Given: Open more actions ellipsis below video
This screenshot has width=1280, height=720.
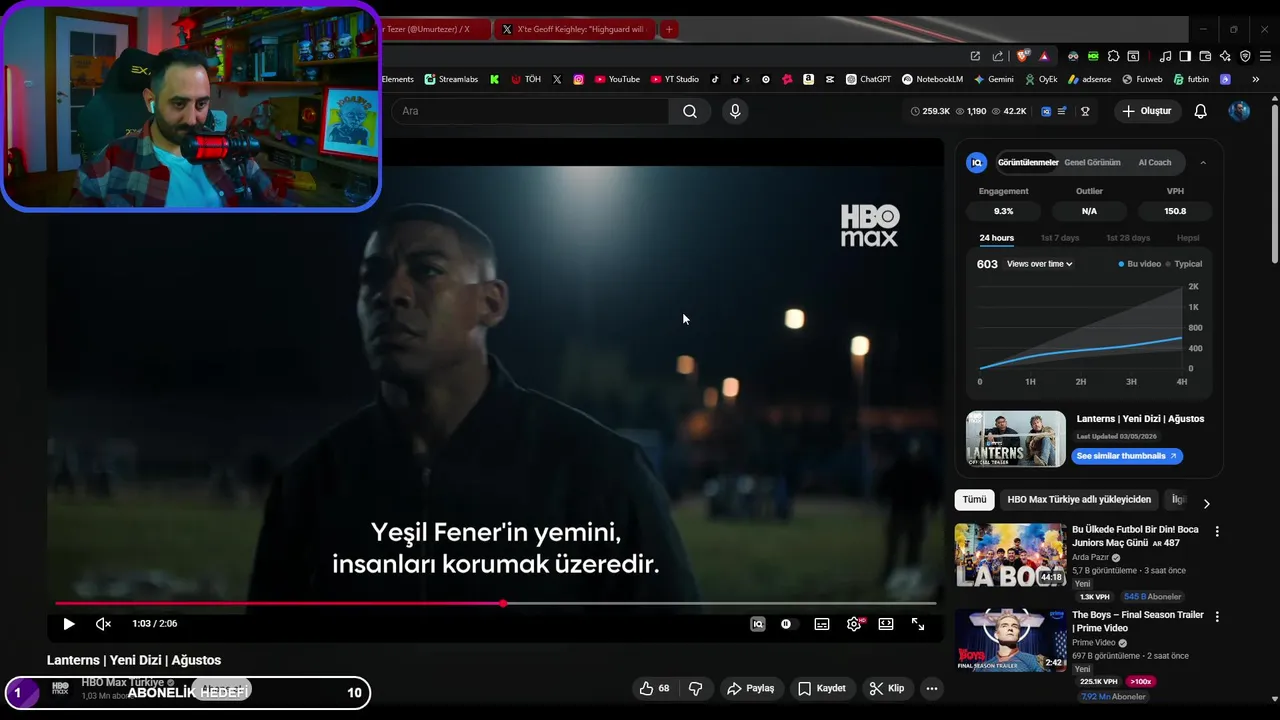Looking at the screenshot, I should (932, 688).
